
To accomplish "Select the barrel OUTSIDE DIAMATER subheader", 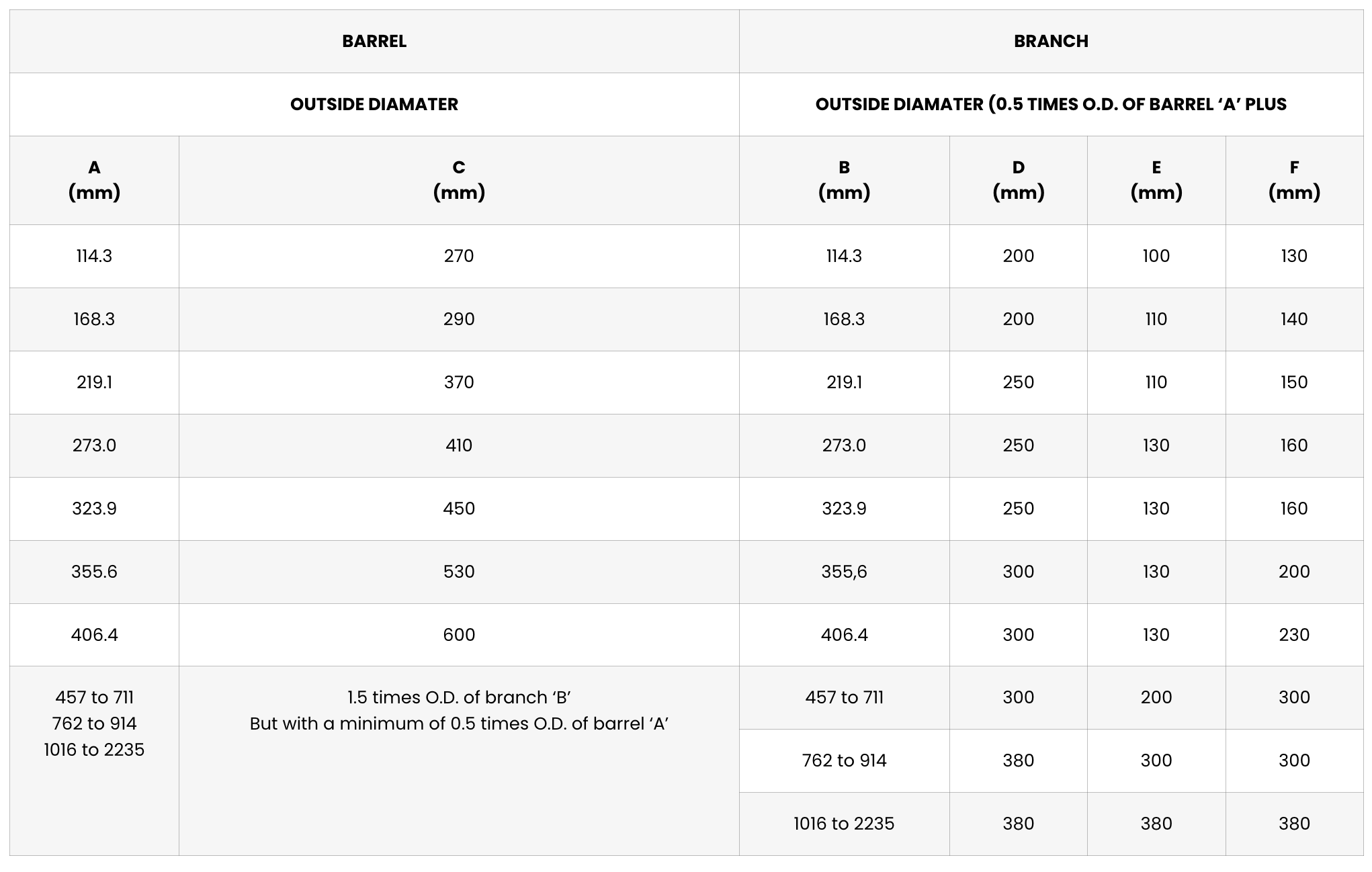I will (374, 104).
